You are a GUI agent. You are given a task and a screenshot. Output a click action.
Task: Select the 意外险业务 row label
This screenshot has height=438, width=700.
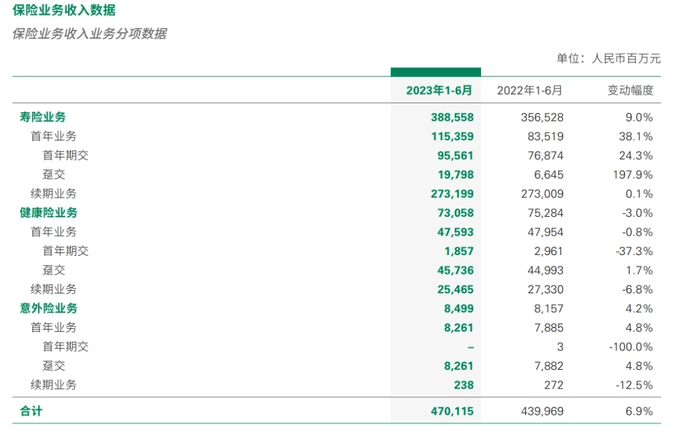[x=48, y=308]
